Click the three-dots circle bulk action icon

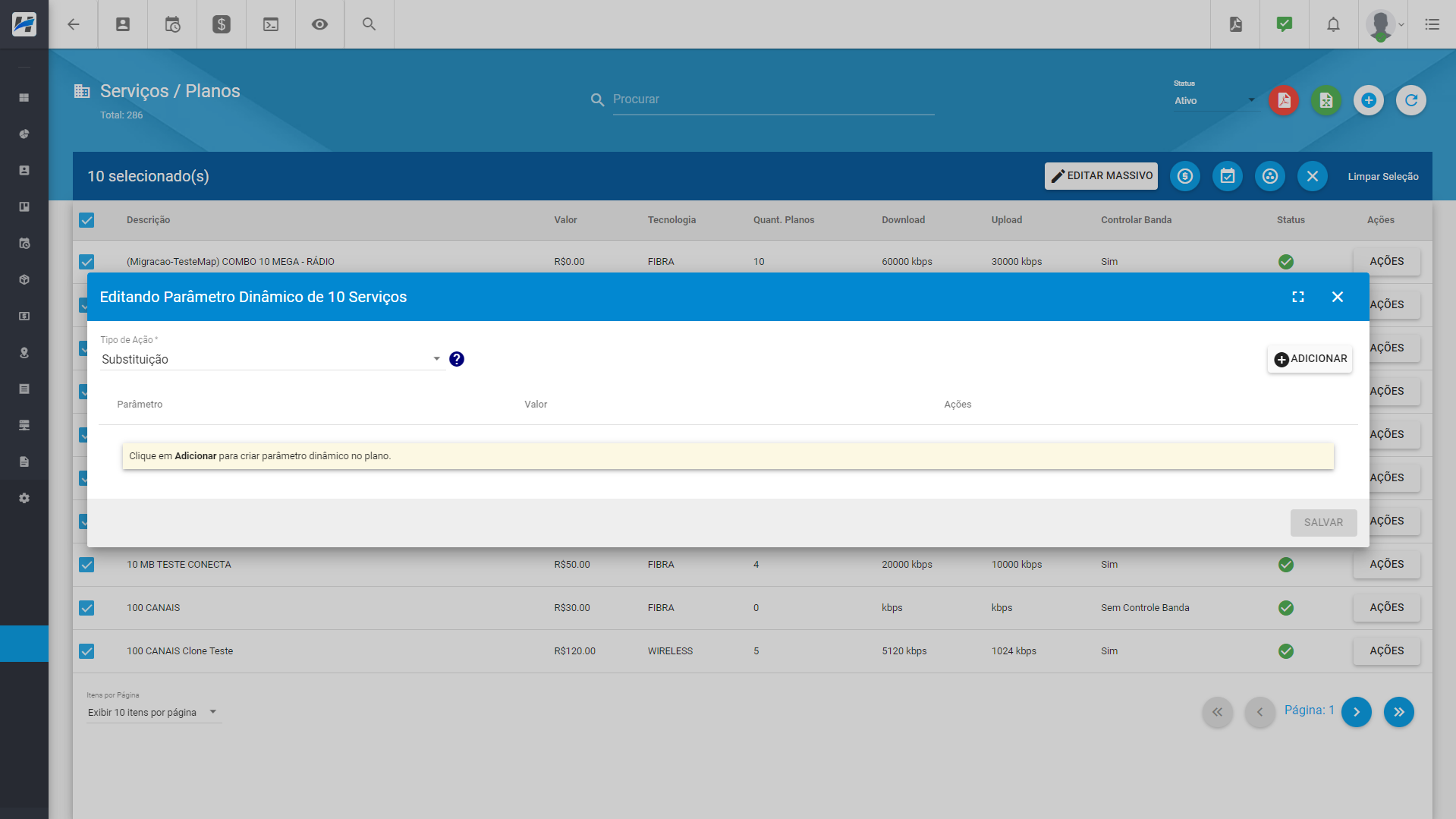click(1270, 176)
